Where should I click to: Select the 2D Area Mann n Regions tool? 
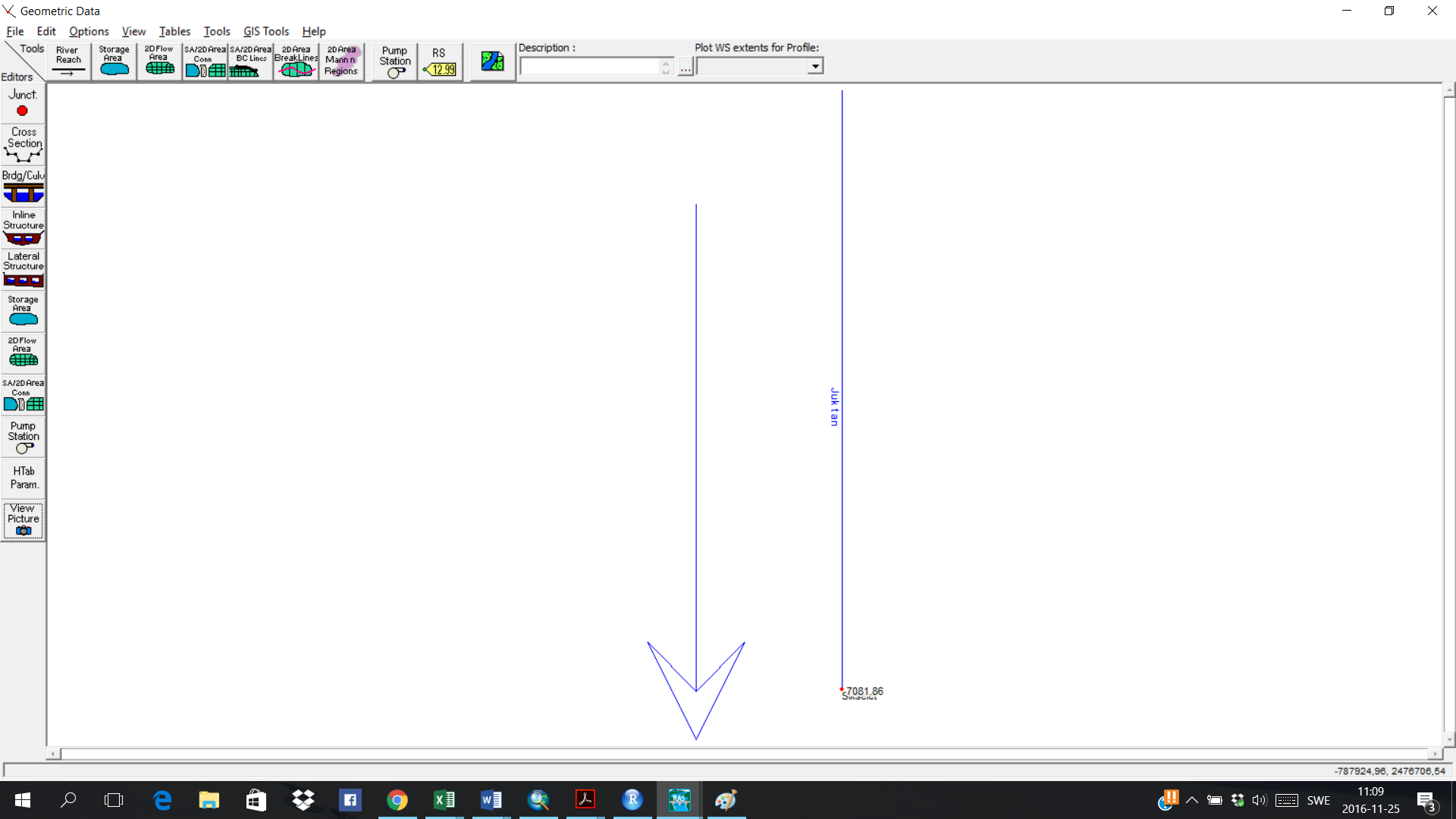pyautogui.click(x=341, y=61)
